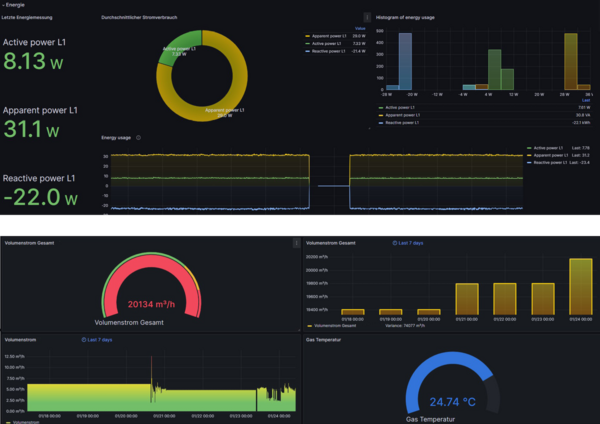Screen dimensions: 600x424
Task: Sort the pie legend by Value header
Action: 360,28
